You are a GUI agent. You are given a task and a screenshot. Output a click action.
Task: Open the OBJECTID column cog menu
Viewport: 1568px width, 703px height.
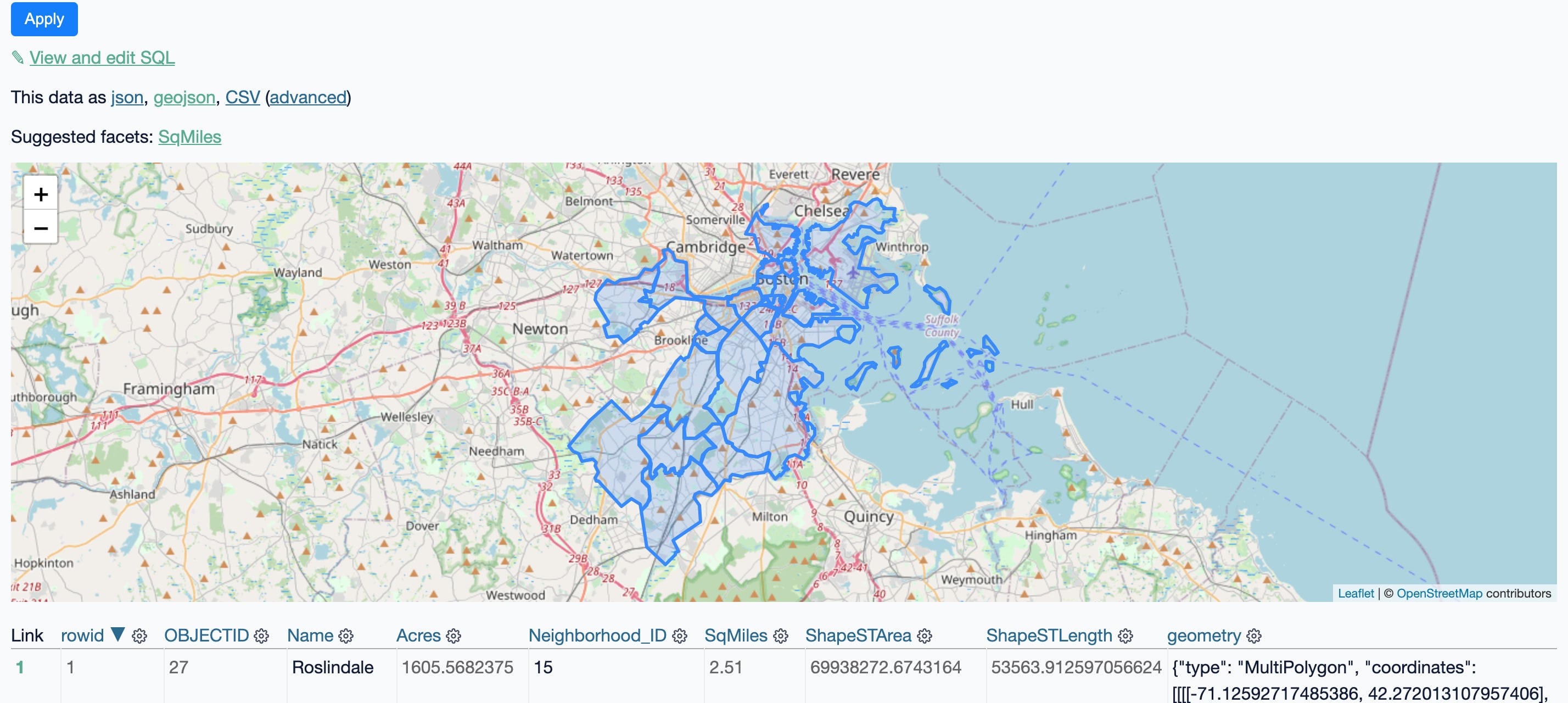click(x=261, y=636)
